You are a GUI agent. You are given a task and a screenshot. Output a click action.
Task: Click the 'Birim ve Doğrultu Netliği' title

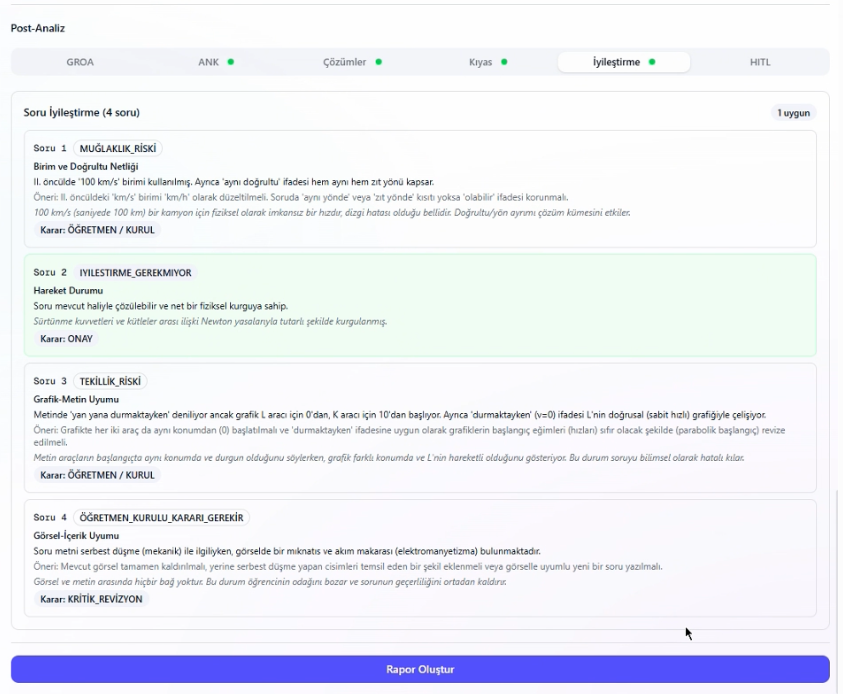pos(86,166)
